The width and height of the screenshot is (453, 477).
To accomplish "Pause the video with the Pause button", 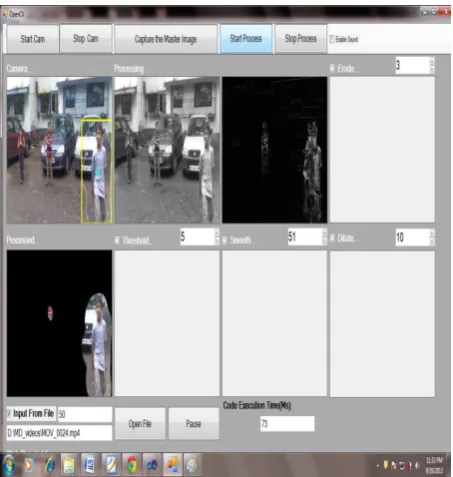I will [x=194, y=423].
